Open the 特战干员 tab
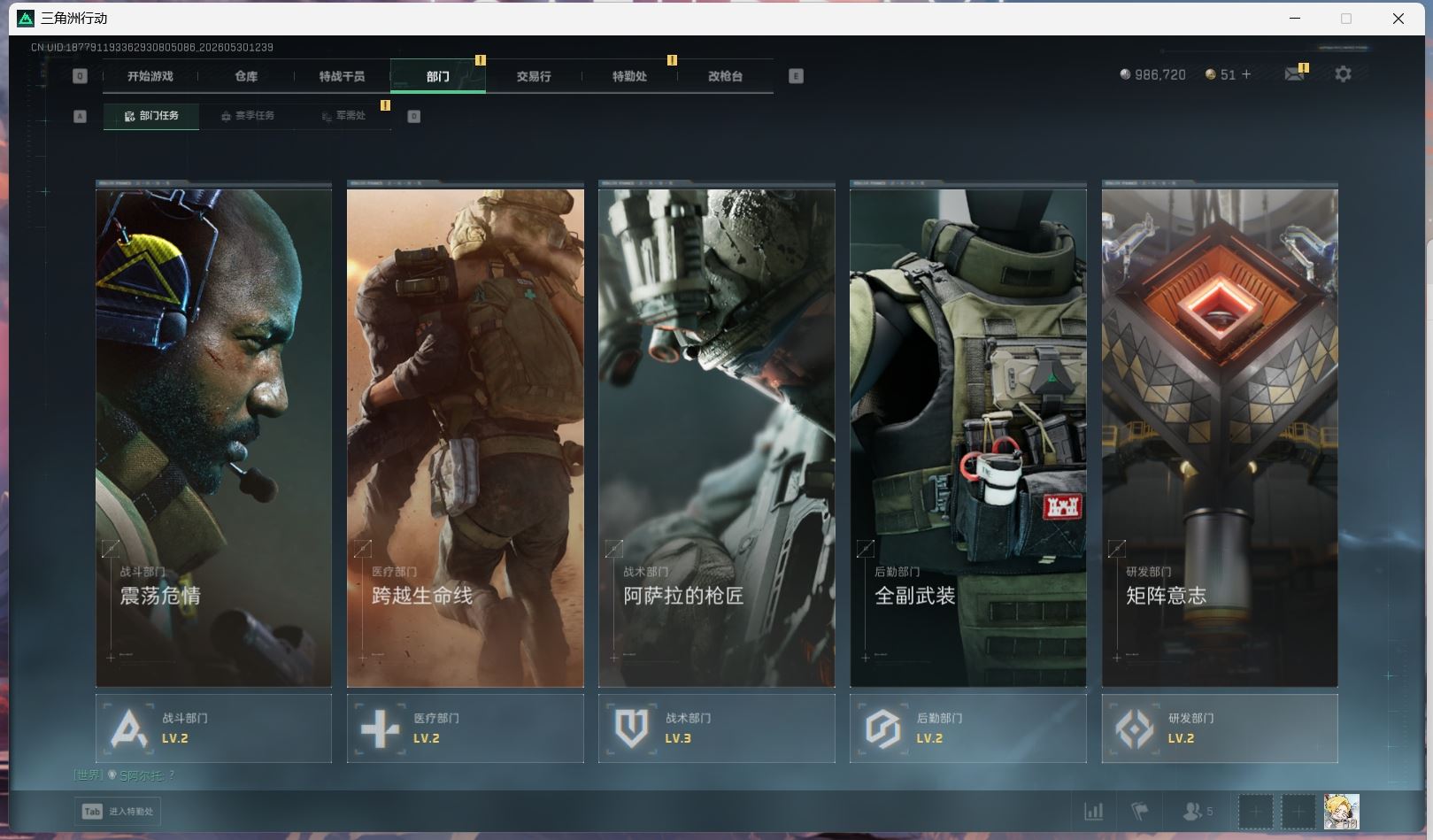The height and width of the screenshot is (840, 1433). click(342, 76)
